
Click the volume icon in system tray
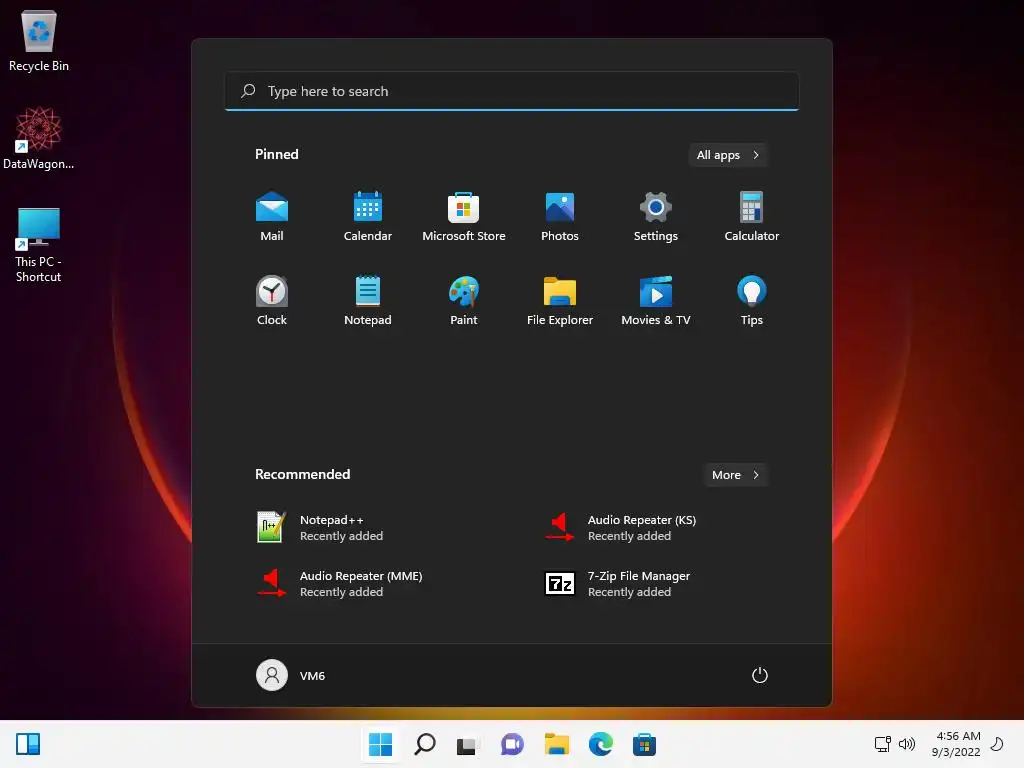coord(906,744)
